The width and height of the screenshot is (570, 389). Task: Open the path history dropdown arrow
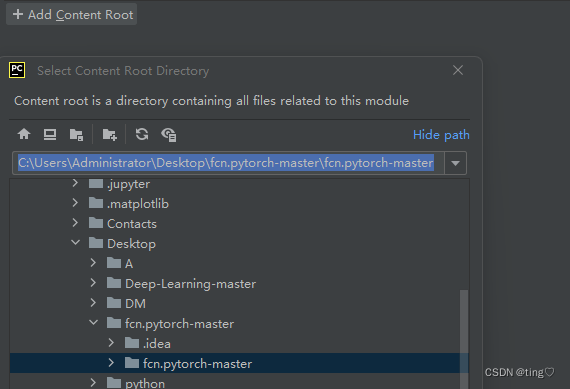(x=455, y=163)
